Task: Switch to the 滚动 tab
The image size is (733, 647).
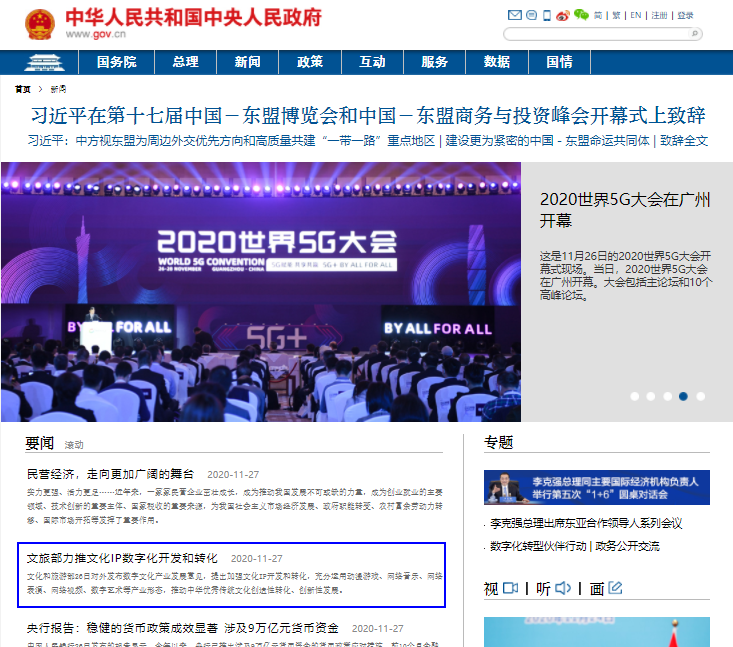Action: 73,445
